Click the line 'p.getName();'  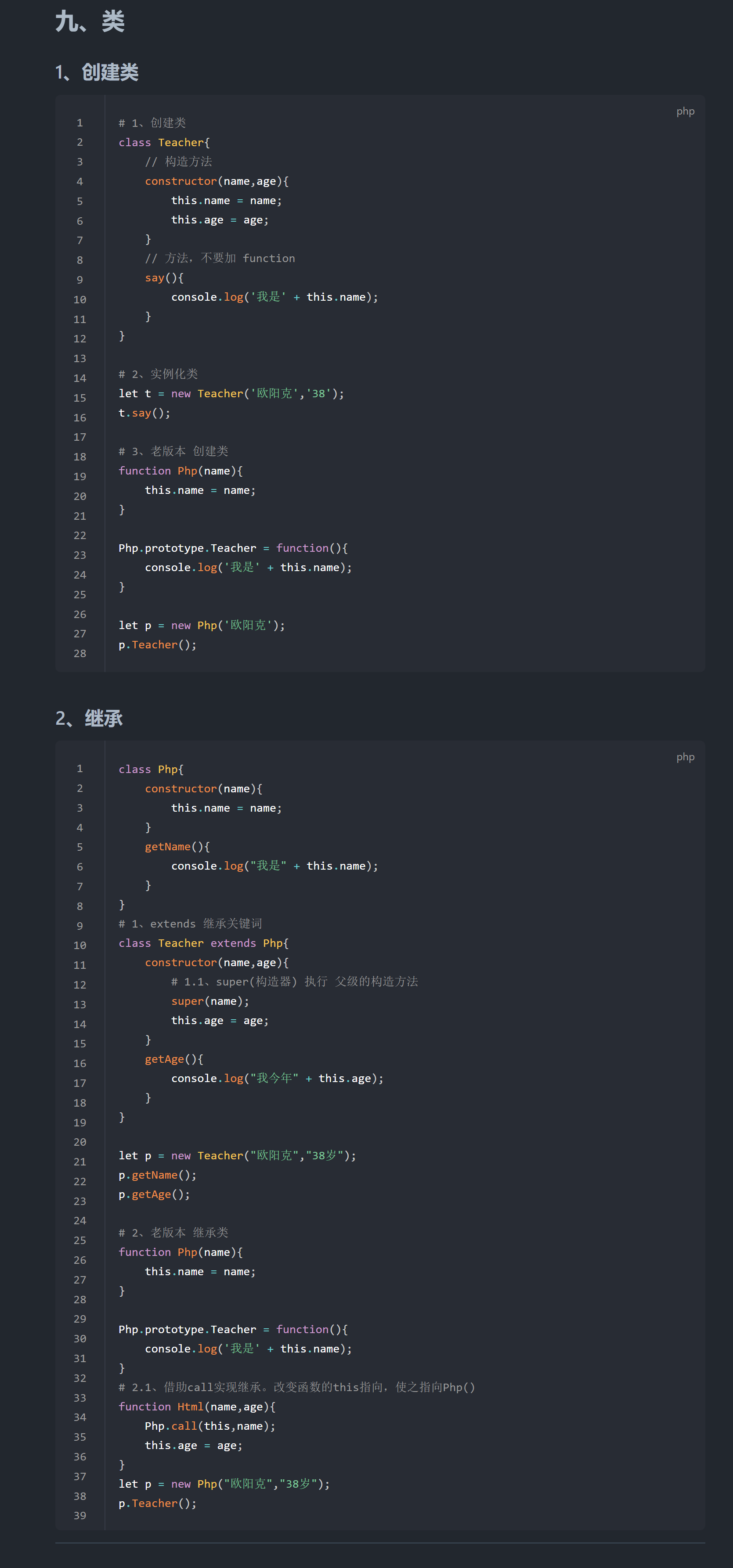click(157, 1175)
